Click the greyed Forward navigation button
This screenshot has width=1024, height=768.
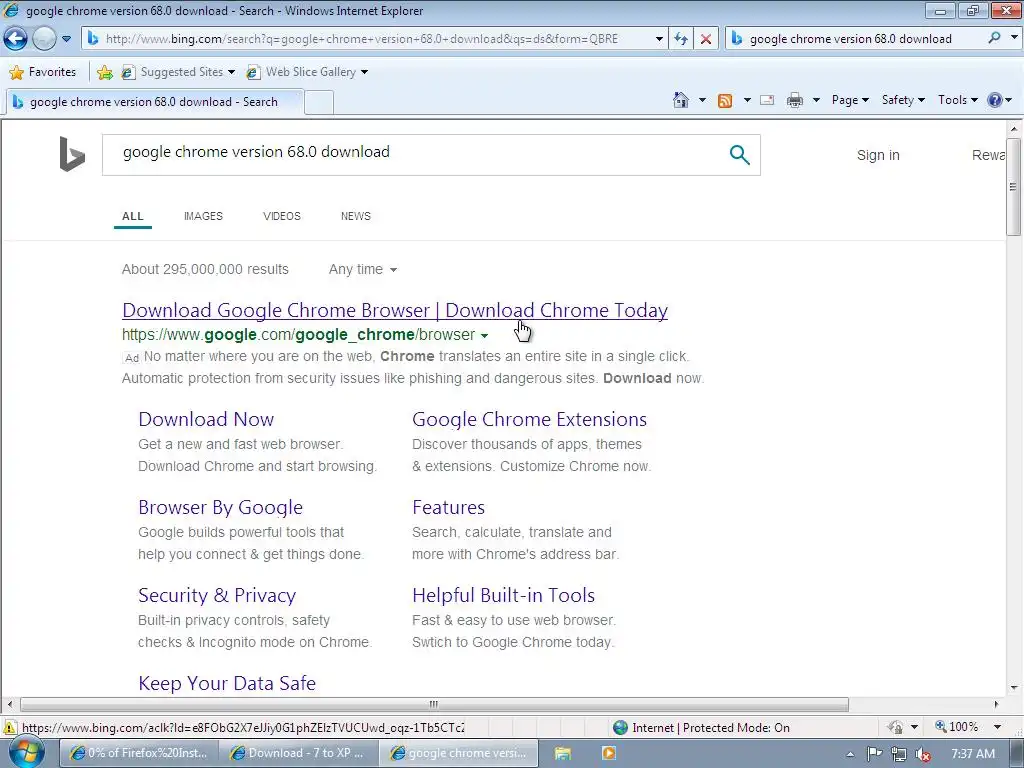point(44,39)
